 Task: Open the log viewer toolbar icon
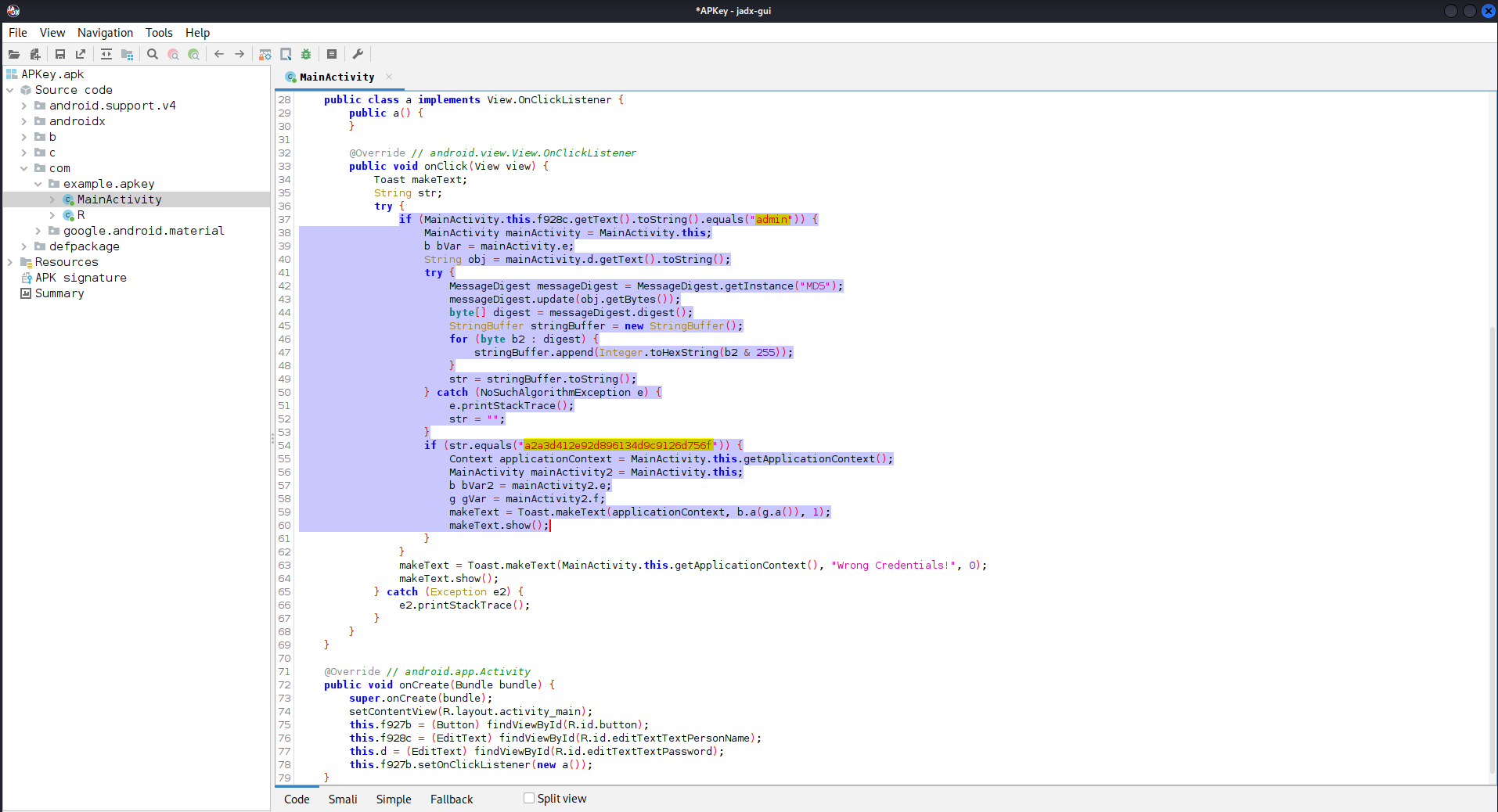332,54
